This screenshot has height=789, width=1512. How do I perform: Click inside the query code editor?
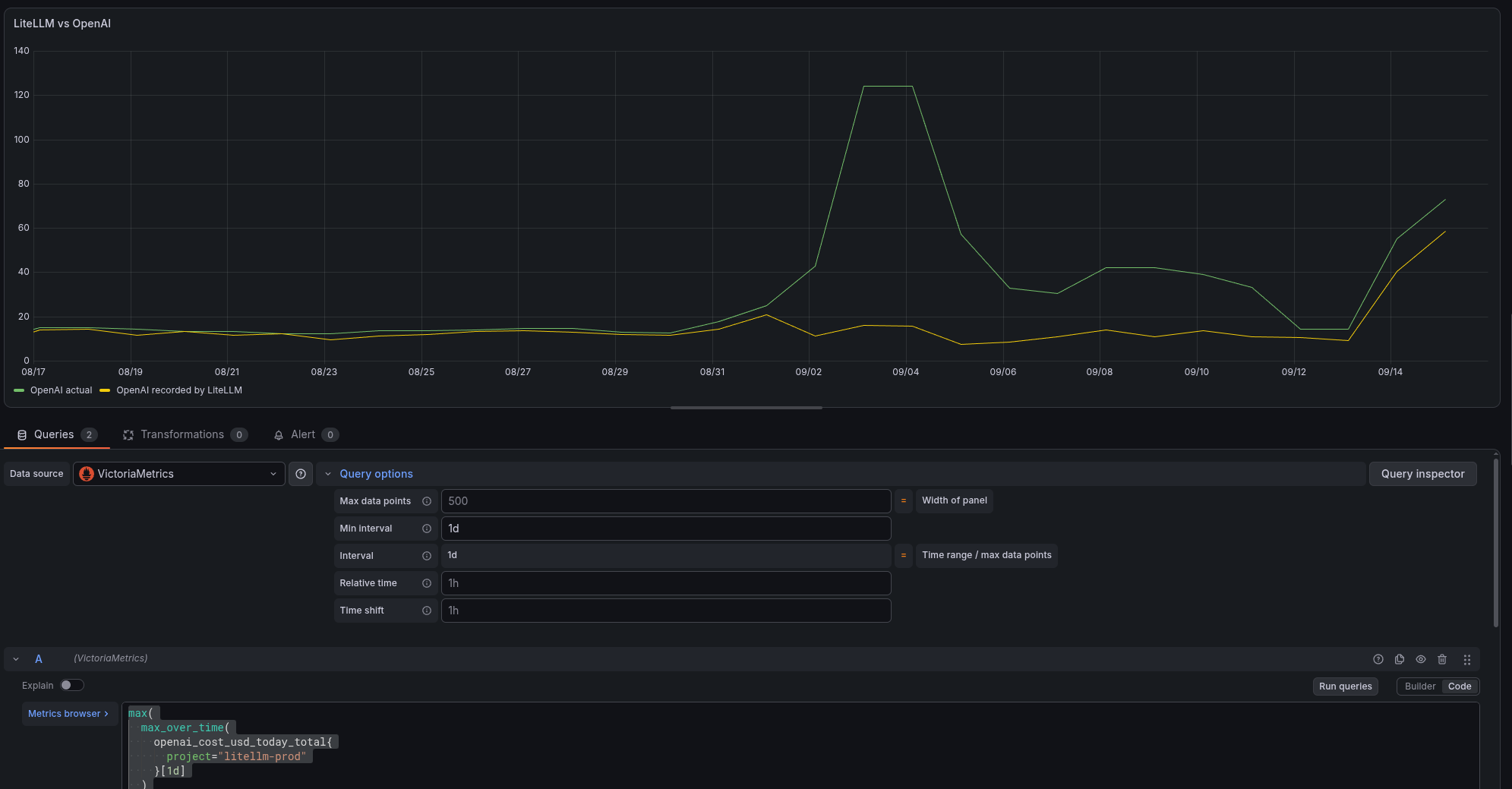pyautogui.click(x=800, y=746)
